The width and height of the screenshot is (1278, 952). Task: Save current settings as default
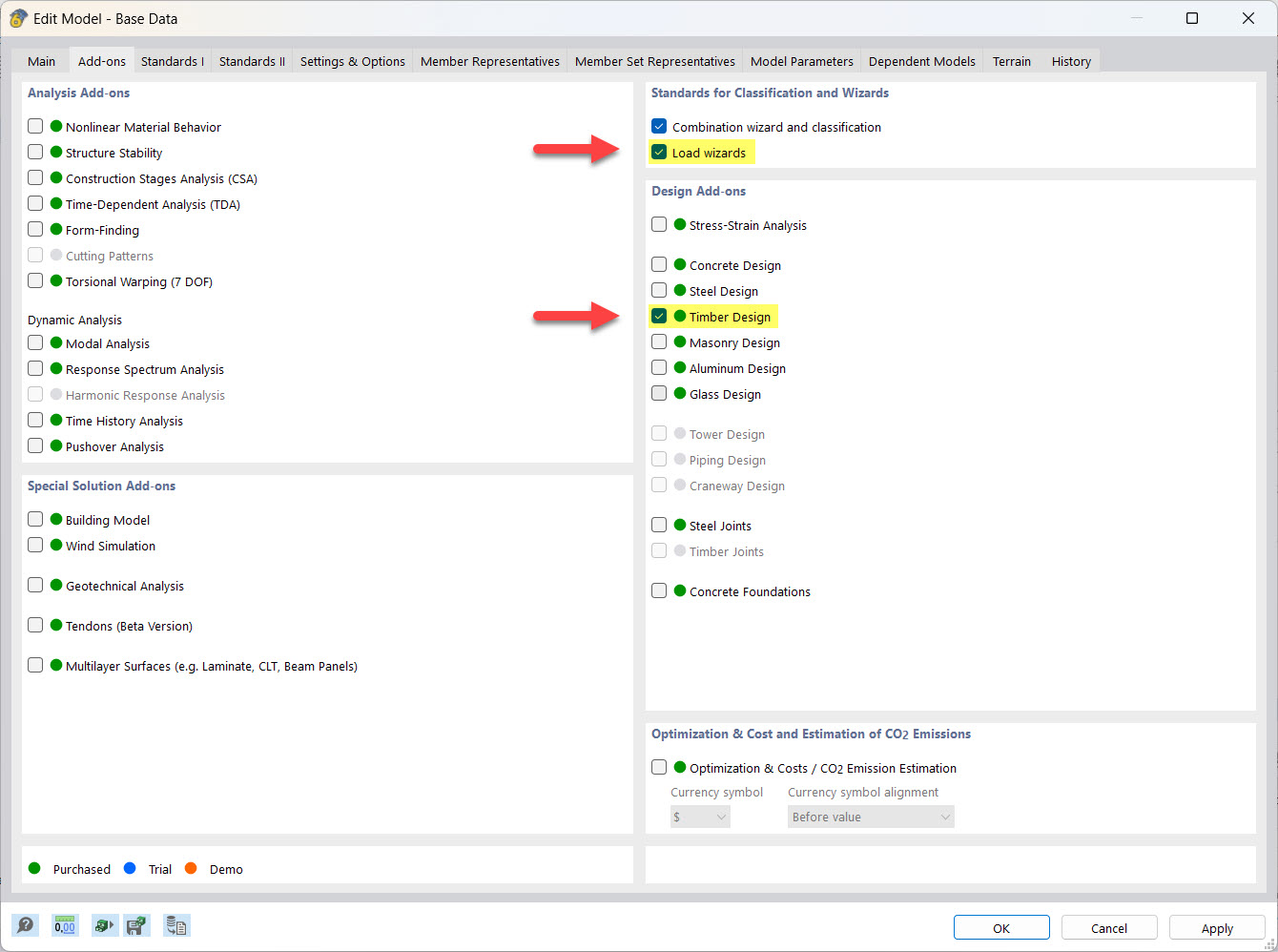(137, 925)
